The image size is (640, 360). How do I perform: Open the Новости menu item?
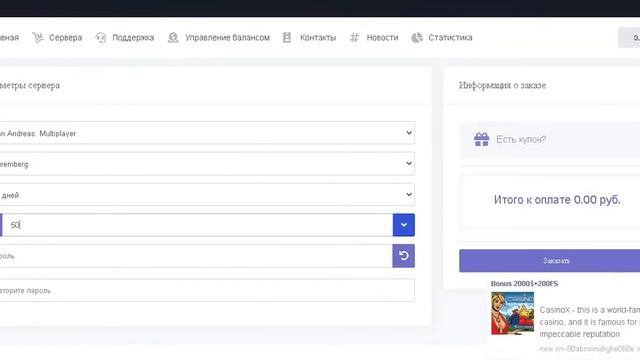click(x=382, y=38)
